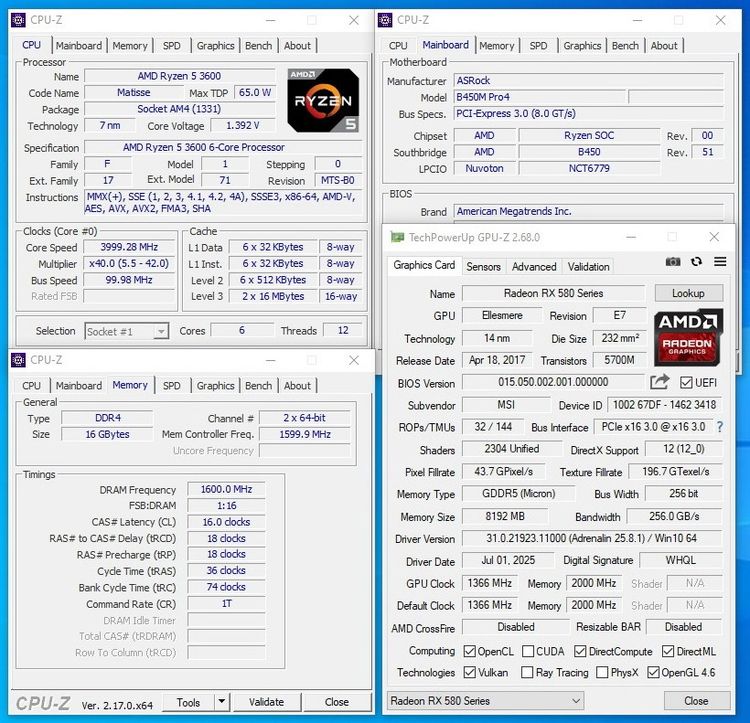Open Graphics tab in Memory window
750x723 pixels.
tap(215, 386)
